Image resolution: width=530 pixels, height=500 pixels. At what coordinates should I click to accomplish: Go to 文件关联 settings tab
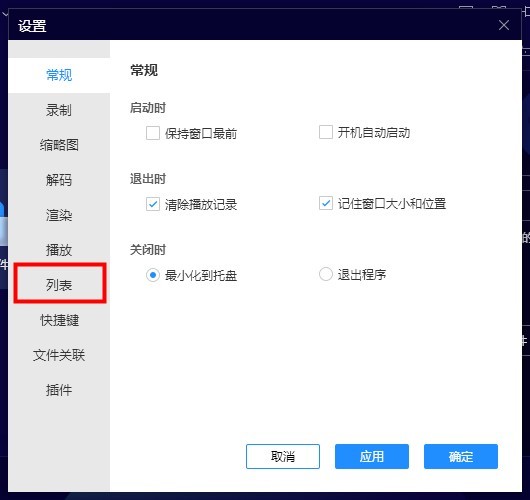[x=59, y=355]
